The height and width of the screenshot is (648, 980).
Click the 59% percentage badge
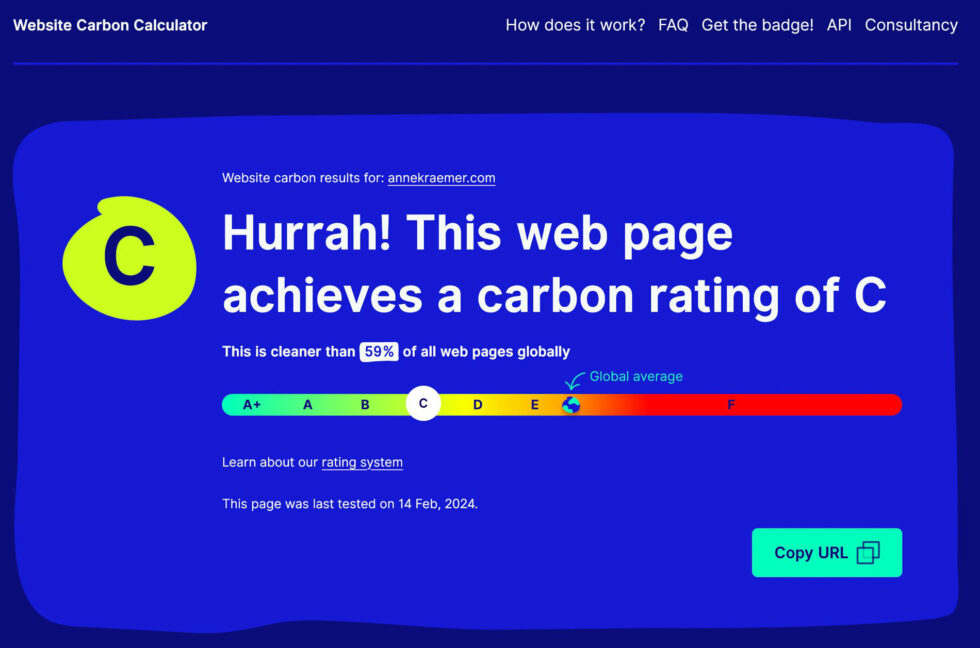[x=379, y=351]
